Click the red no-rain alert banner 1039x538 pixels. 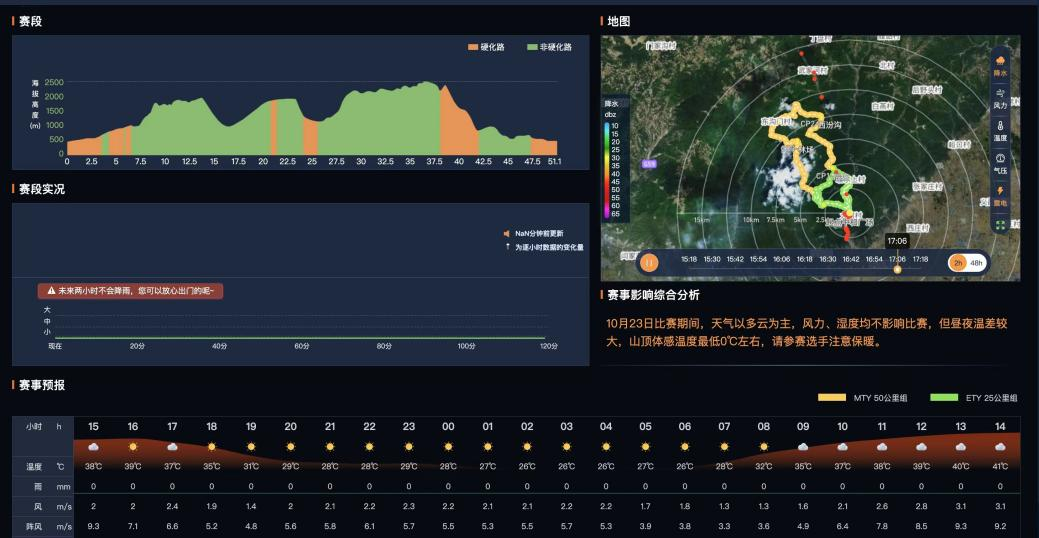(x=131, y=291)
